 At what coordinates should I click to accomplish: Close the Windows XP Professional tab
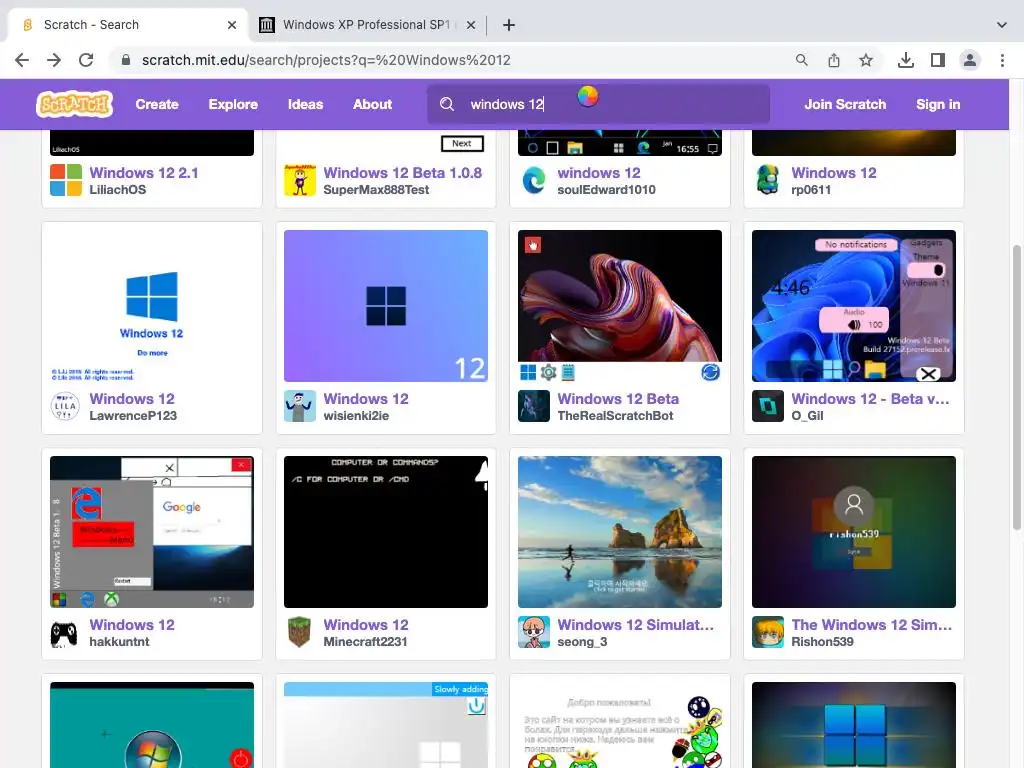[x=471, y=25]
